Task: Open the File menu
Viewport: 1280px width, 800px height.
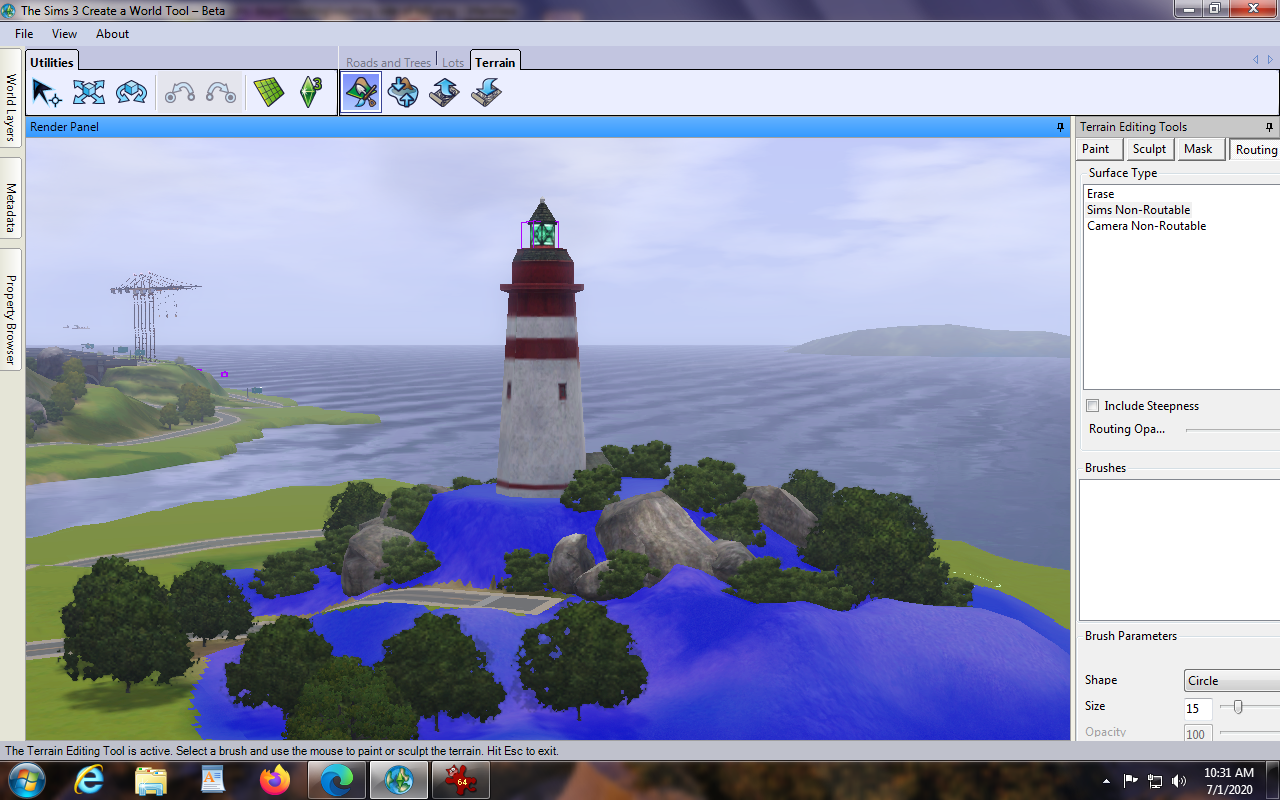Action: click(24, 33)
